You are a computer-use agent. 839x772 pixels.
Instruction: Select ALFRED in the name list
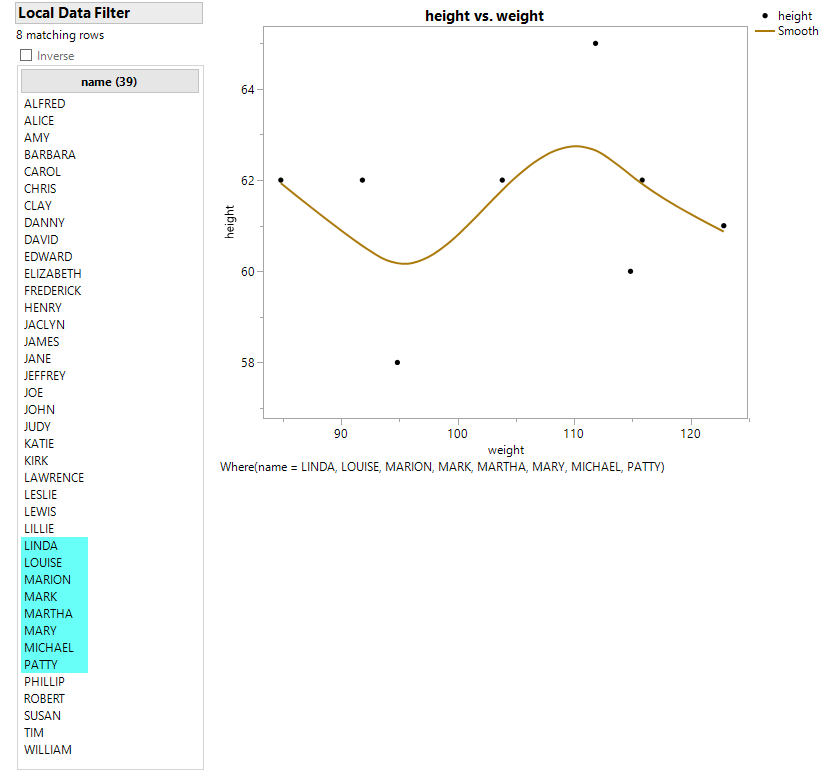pos(44,103)
